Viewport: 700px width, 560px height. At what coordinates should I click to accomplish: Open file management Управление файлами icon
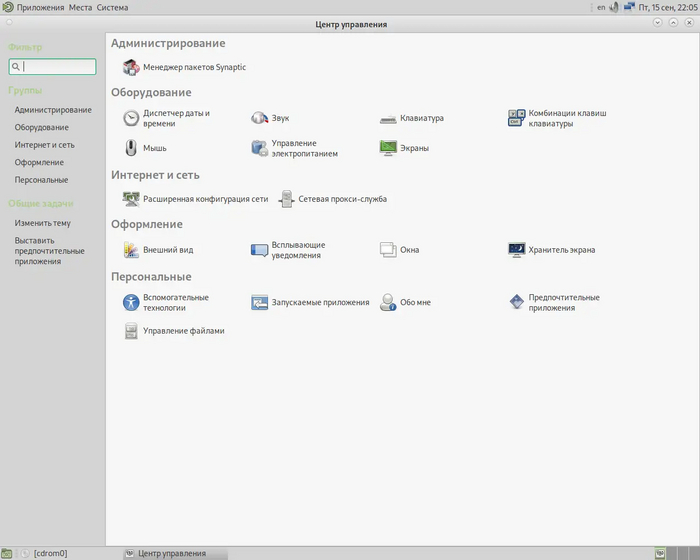(131, 331)
